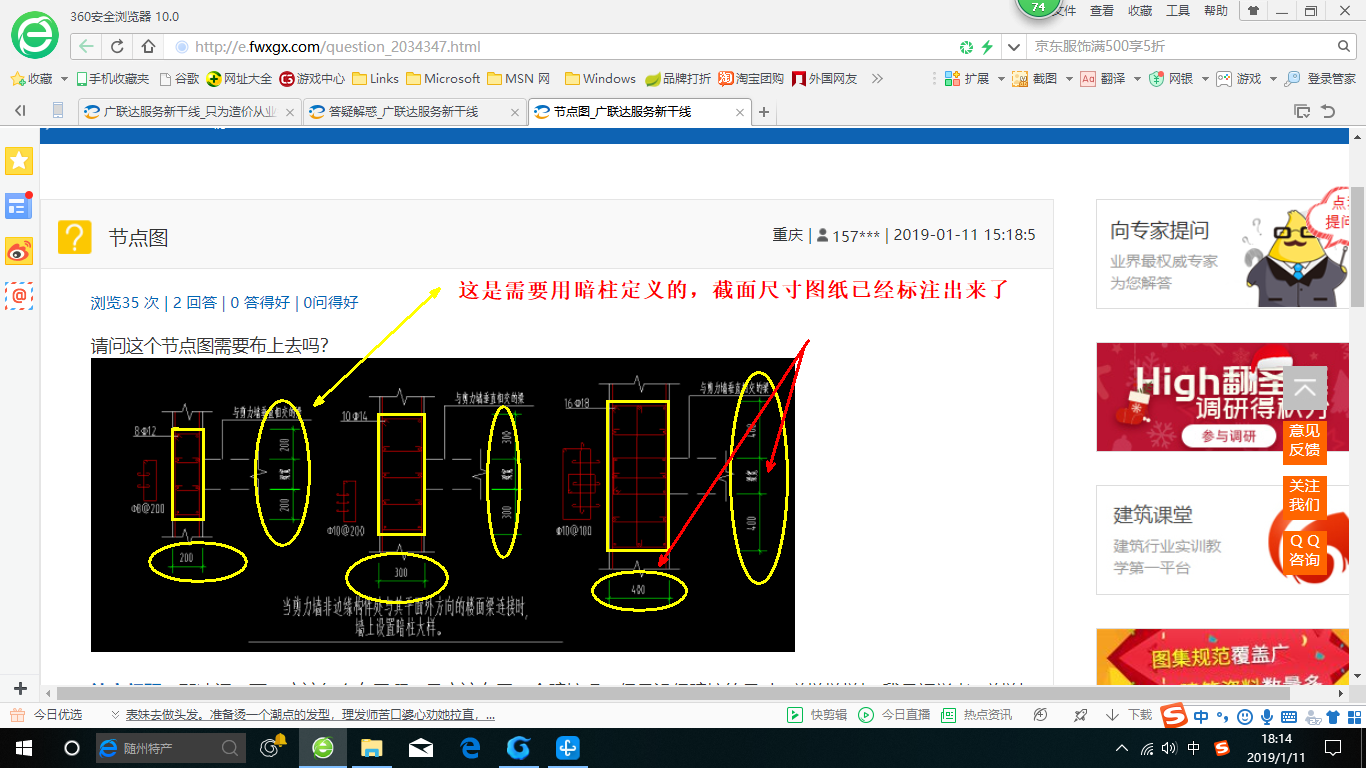Open the 网银 banking tool

pos(1171,78)
